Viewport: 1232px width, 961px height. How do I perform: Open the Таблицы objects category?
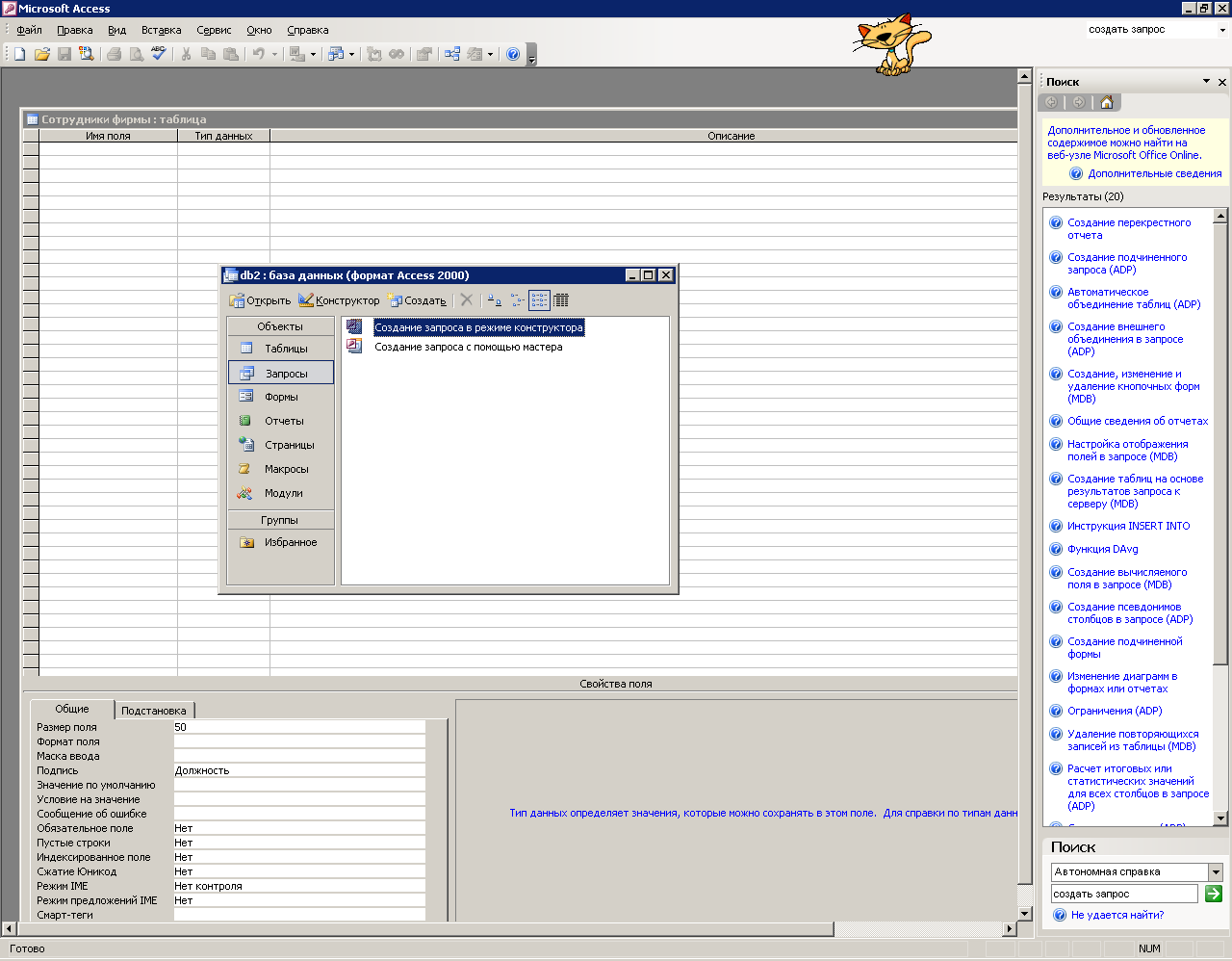pyautogui.click(x=281, y=349)
